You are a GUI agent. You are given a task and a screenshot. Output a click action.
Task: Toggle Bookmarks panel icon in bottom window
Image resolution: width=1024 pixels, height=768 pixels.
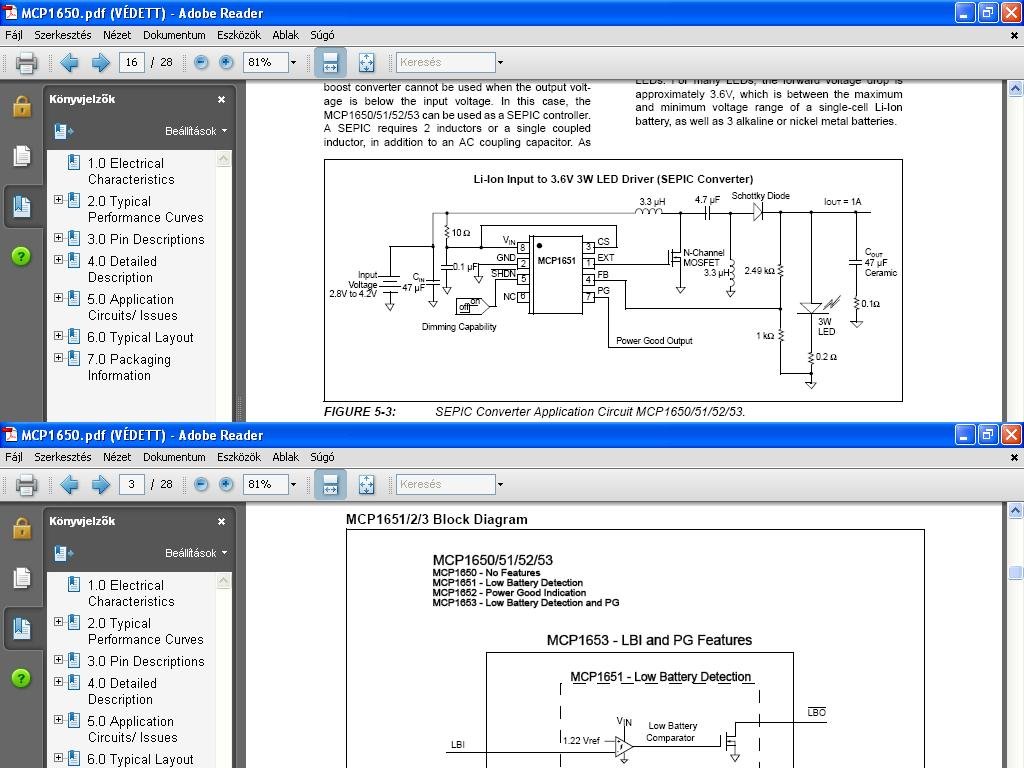click(x=22, y=628)
